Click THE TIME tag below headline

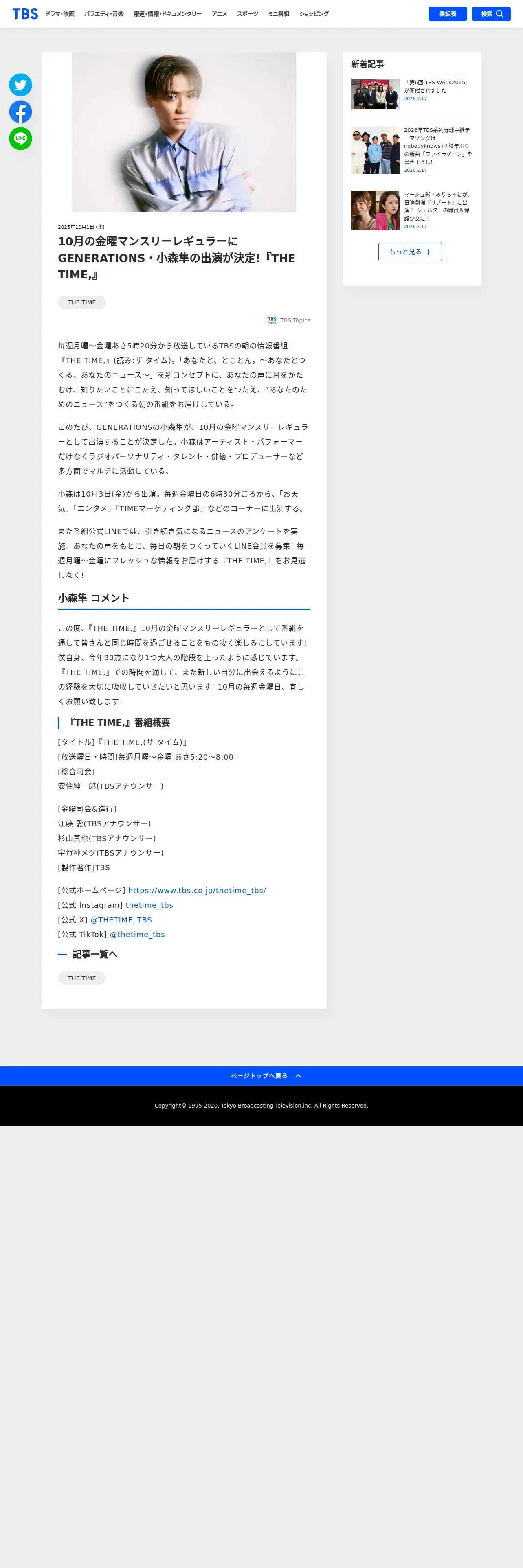click(x=81, y=302)
